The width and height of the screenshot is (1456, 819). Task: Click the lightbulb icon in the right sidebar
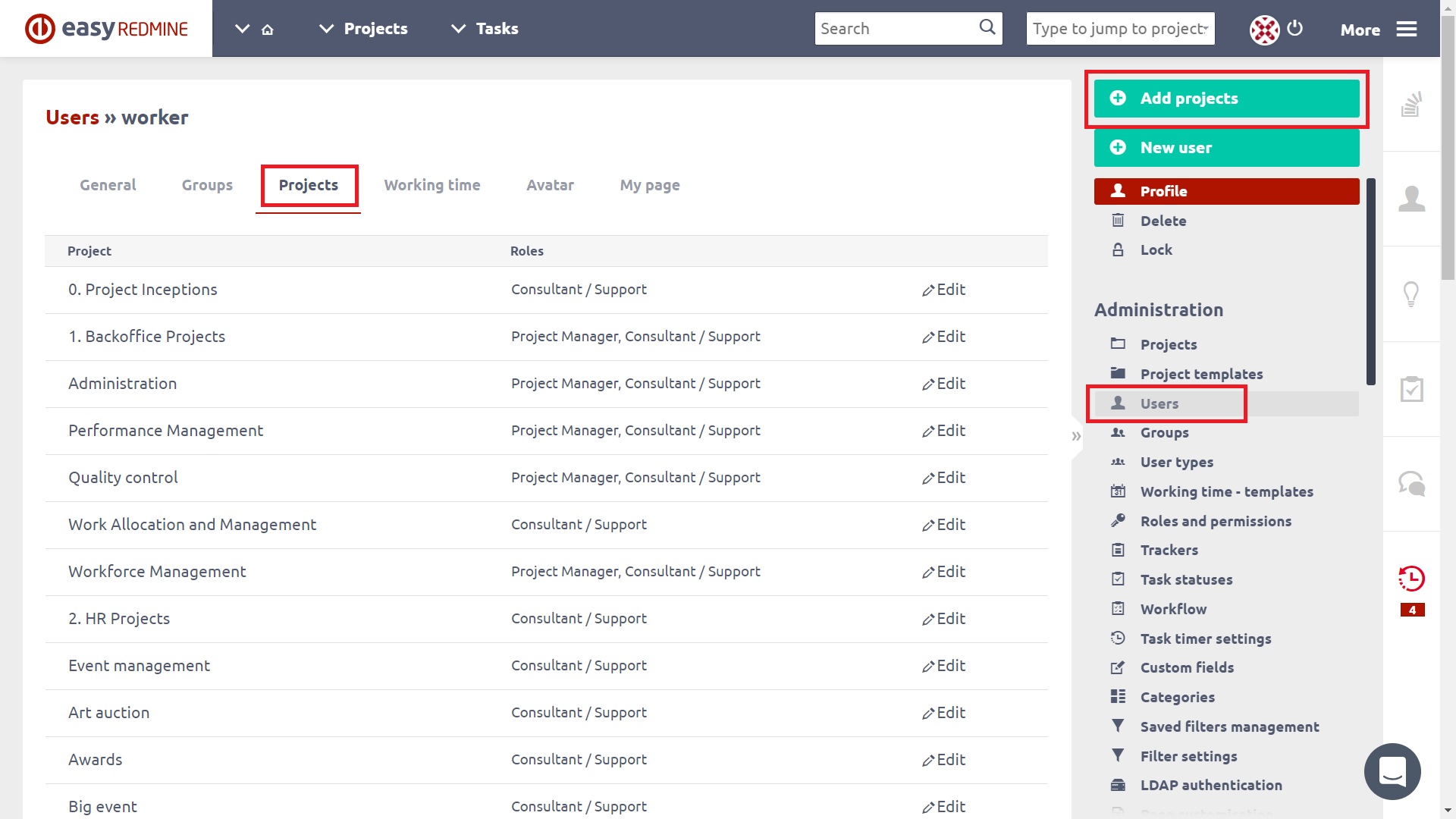pos(1412,293)
